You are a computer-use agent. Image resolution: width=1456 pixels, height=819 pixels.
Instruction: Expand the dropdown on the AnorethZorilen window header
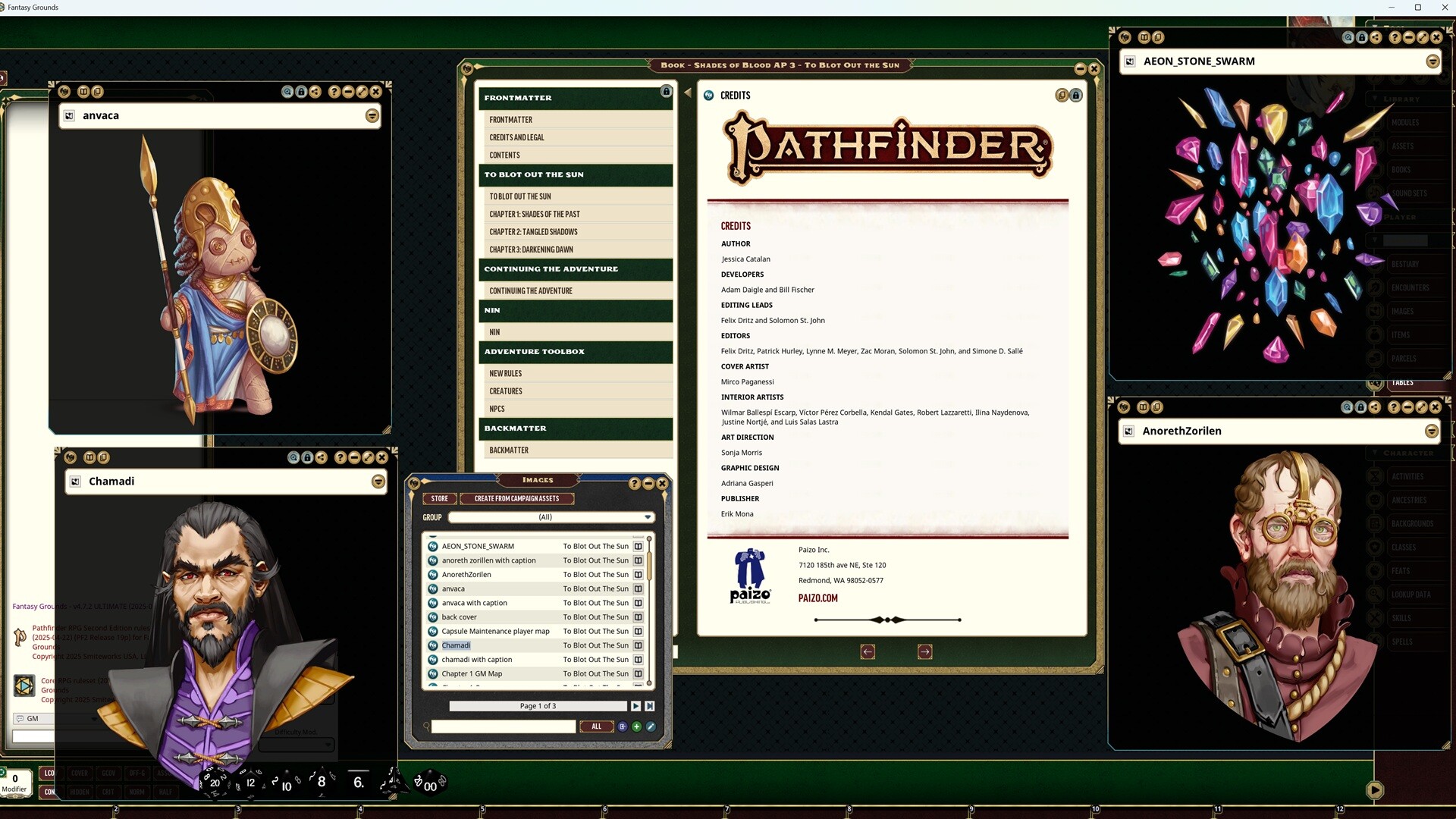[x=1432, y=431]
